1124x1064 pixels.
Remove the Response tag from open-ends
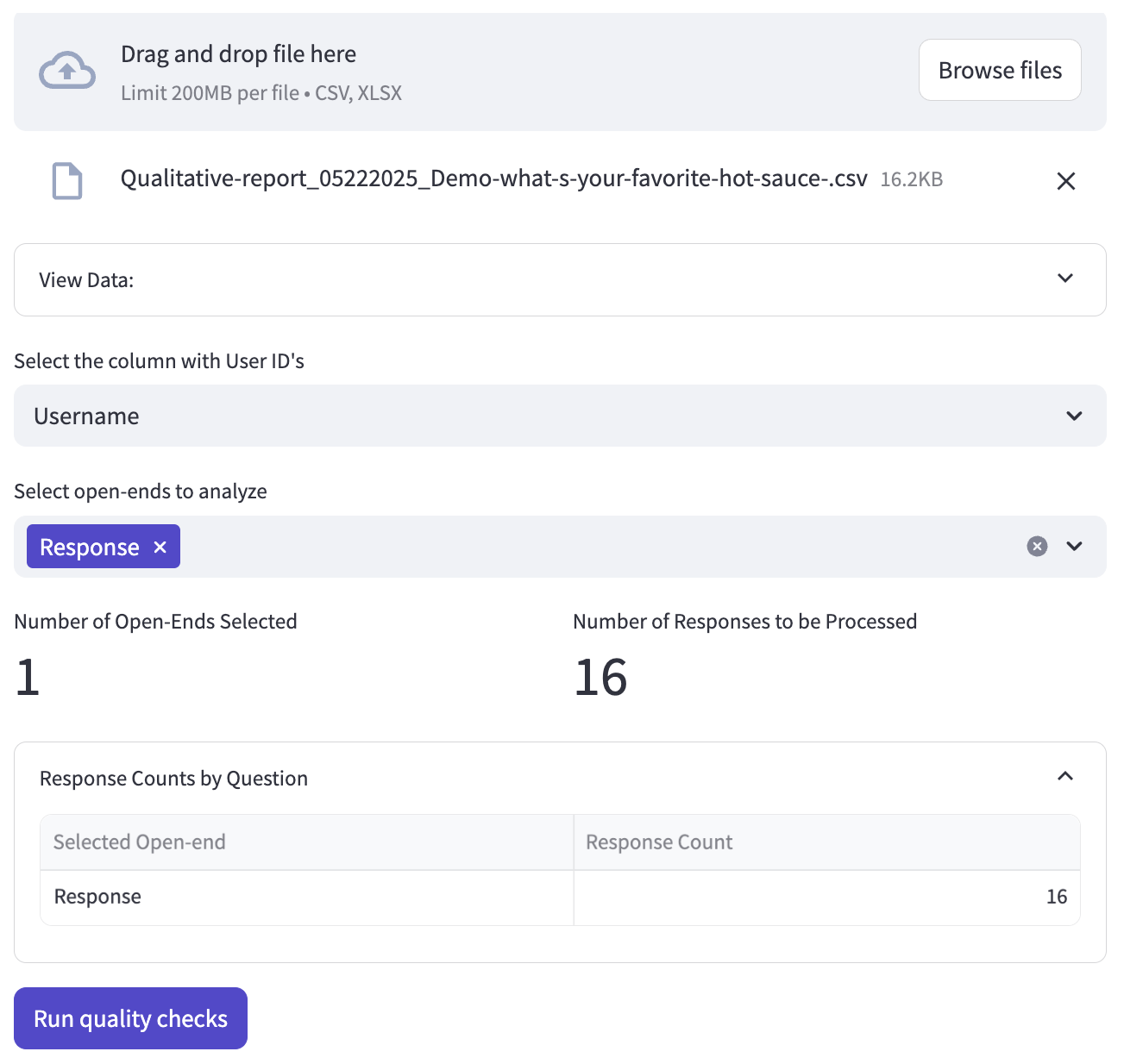tap(160, 547)
